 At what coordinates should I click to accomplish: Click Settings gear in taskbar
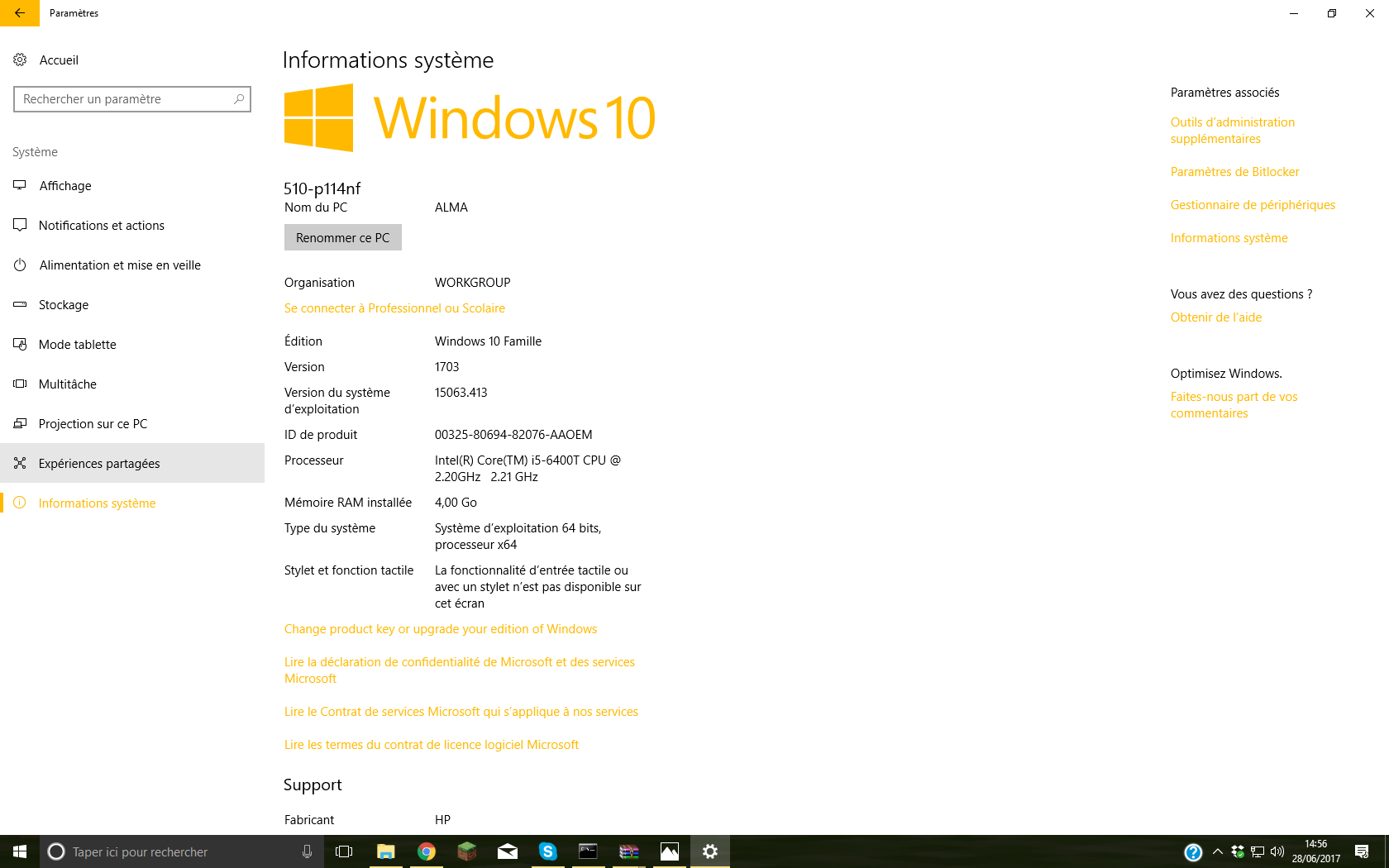(x=710, y=851)
